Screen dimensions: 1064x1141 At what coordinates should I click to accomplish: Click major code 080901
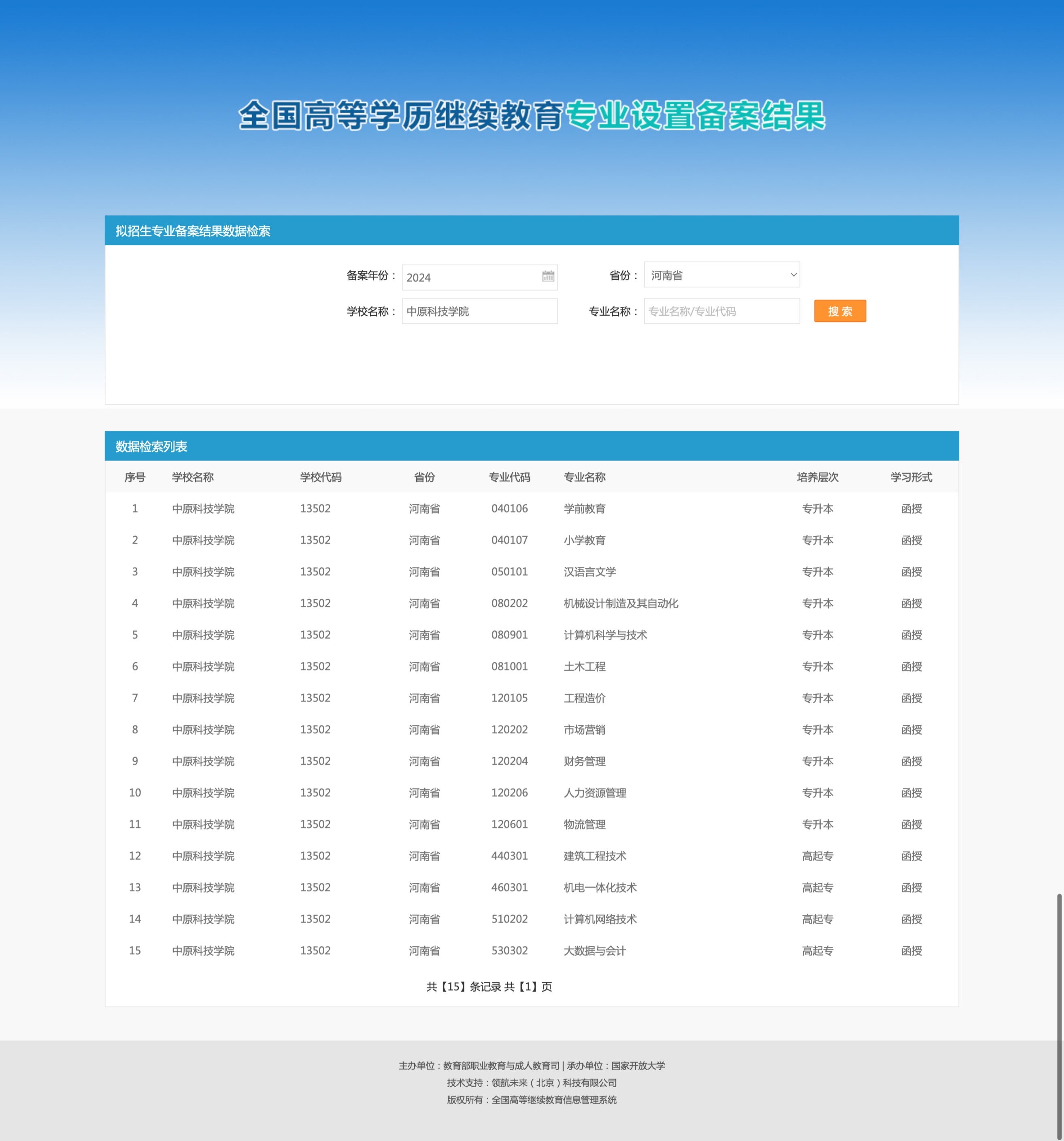(509, 635)
